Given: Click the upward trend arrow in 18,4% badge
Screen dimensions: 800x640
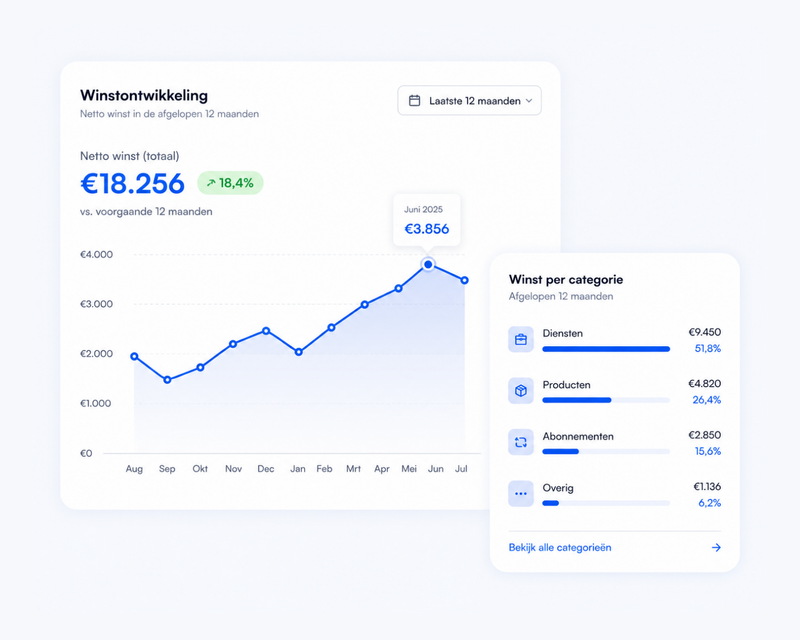Looking at the screenshot, I should [x=211, y=183].
